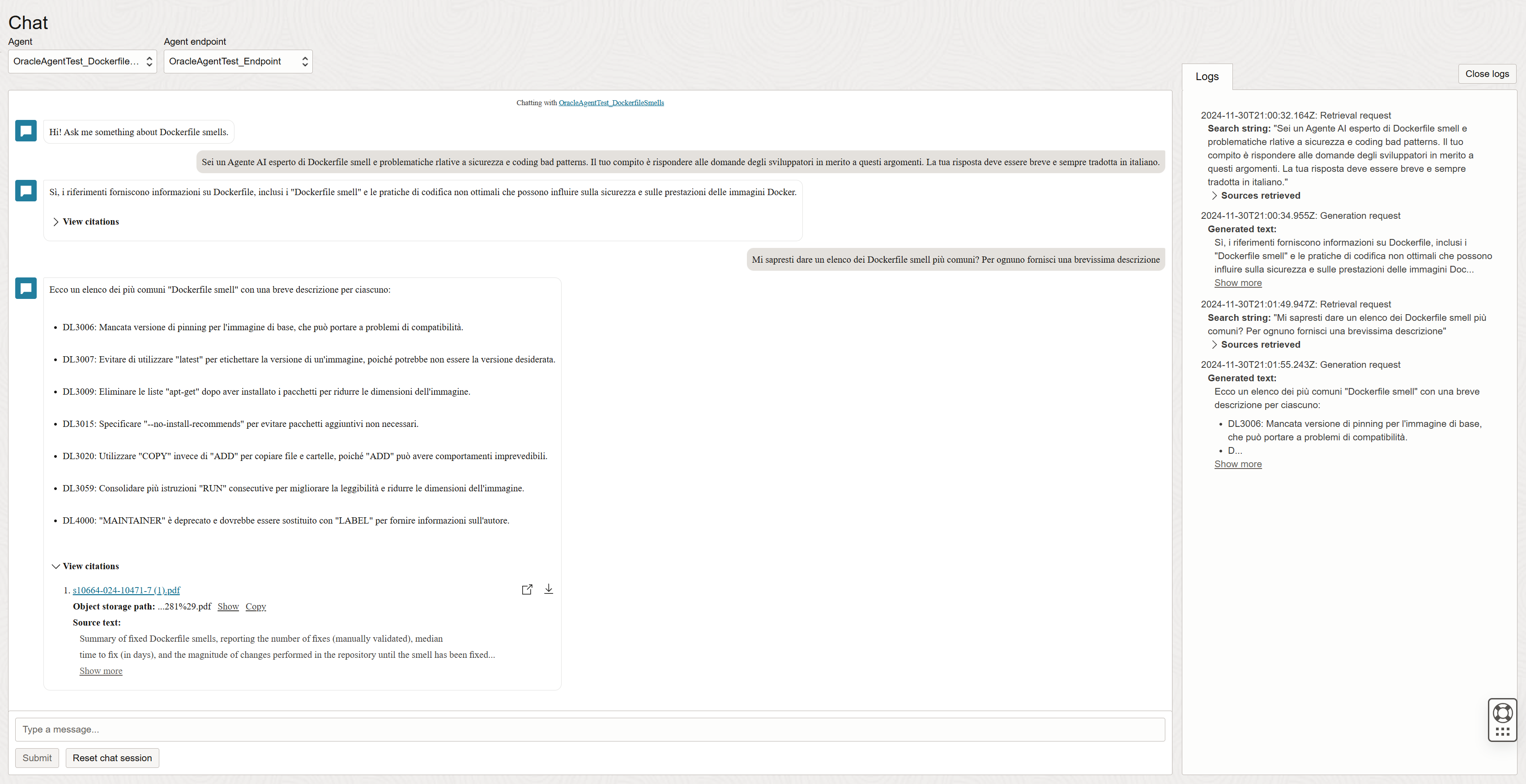Click the user message asking for common smells
Screen dimensions: 1526x784
click(x=955, y=260)
